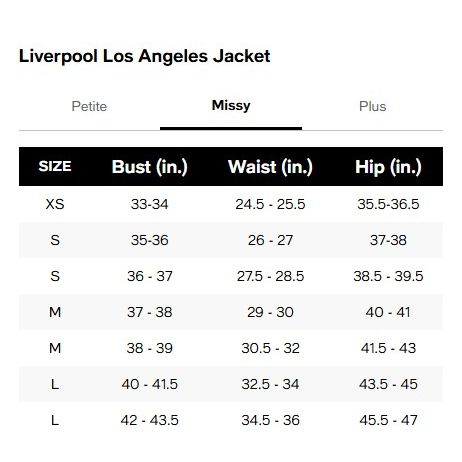Switch to the Petite size tab

(x=89, y=106)
